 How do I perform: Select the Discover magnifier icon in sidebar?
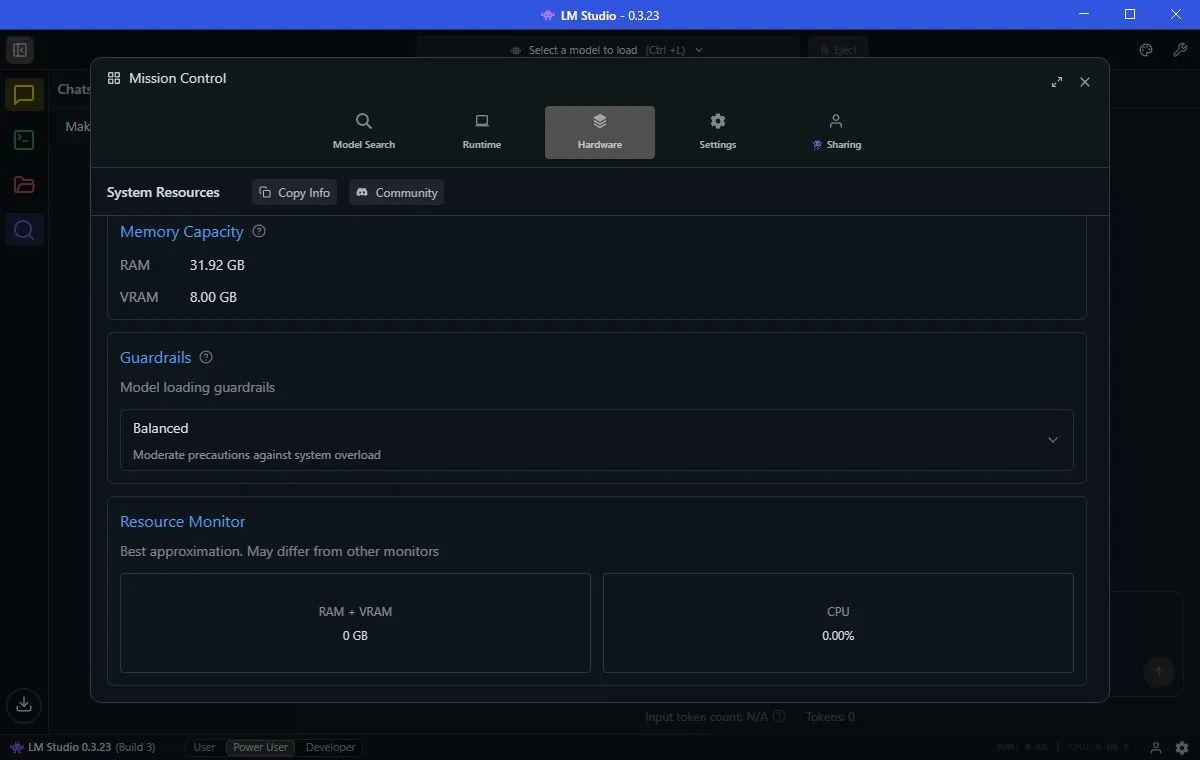pos(24,229)
